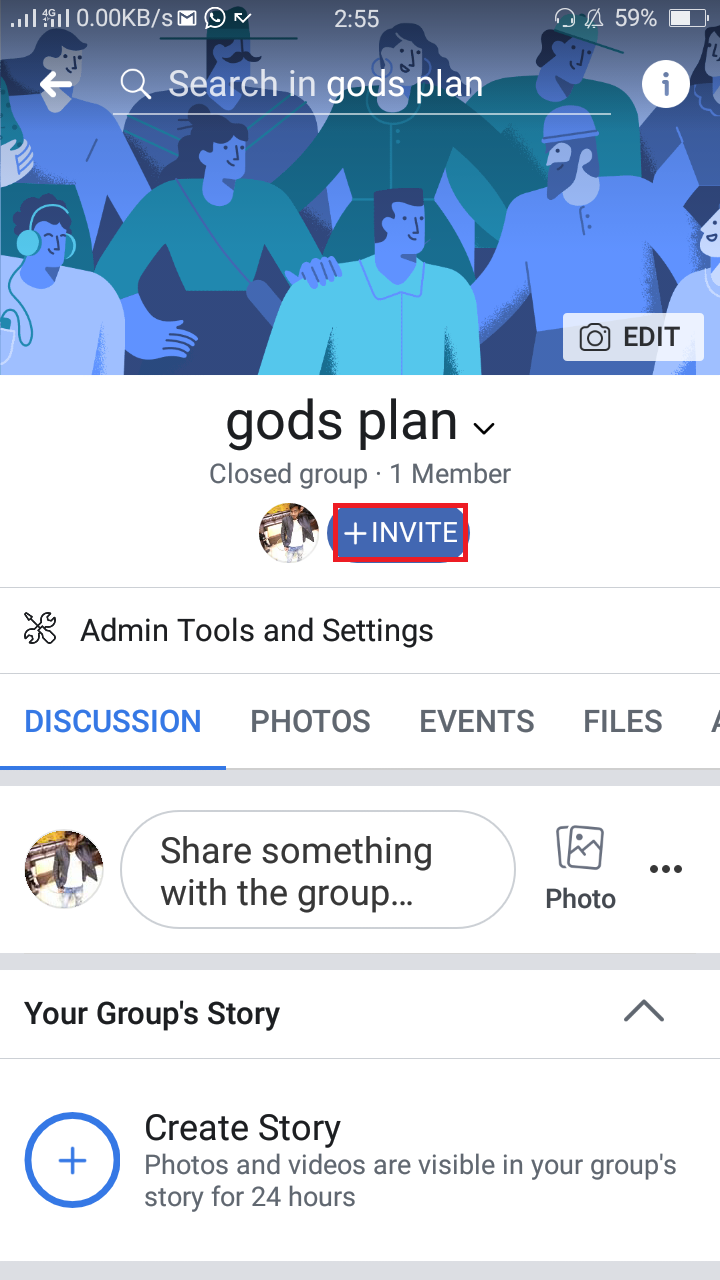Switch to the EVENTS tab
Viewport: 720px width, 1280px height.
point(477,721)
